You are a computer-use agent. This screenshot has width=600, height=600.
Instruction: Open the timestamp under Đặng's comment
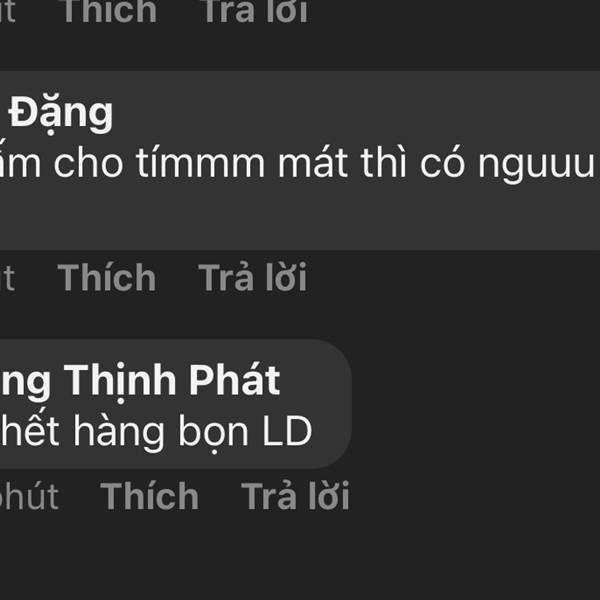click(x=7, y=278)
